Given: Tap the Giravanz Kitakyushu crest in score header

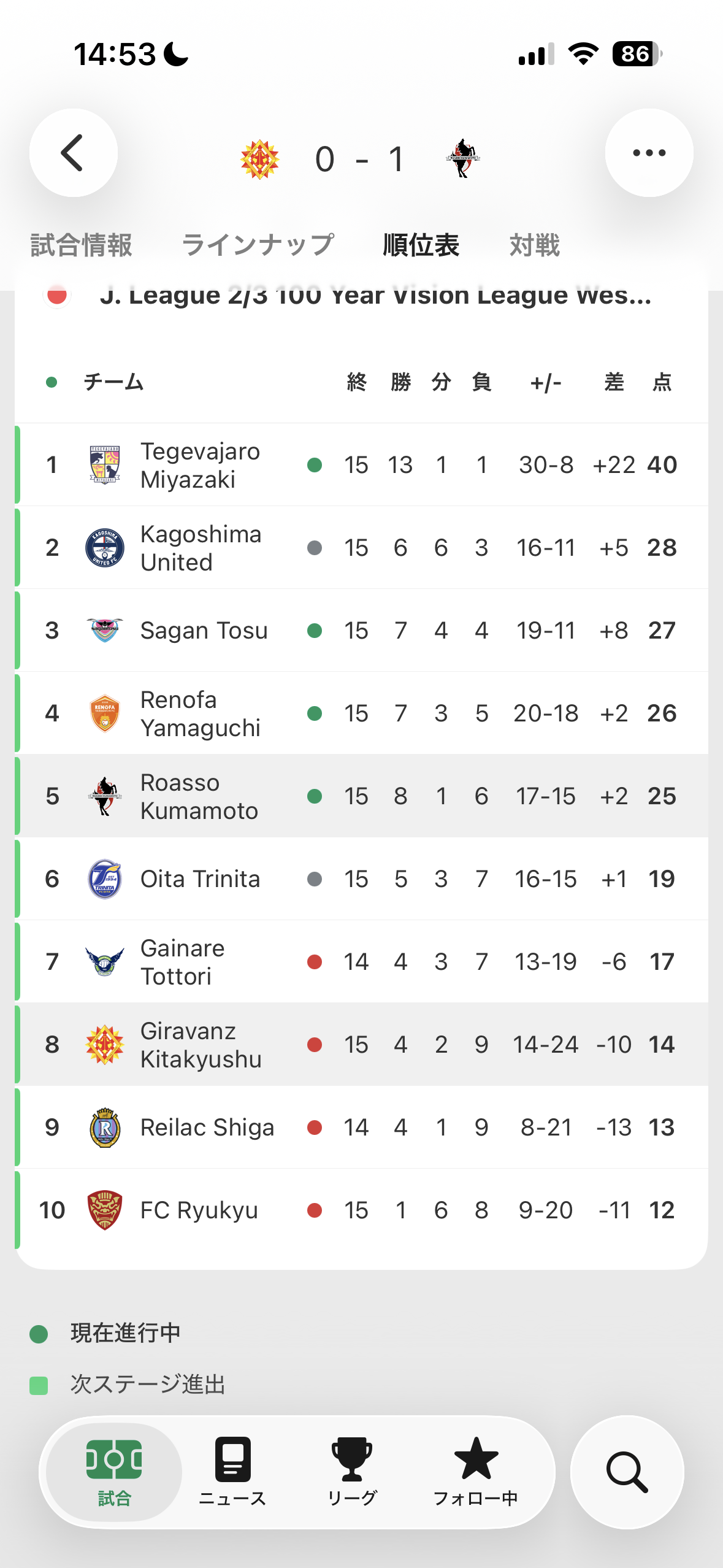Looking at the screenshot, I should (x=260, y=159).
